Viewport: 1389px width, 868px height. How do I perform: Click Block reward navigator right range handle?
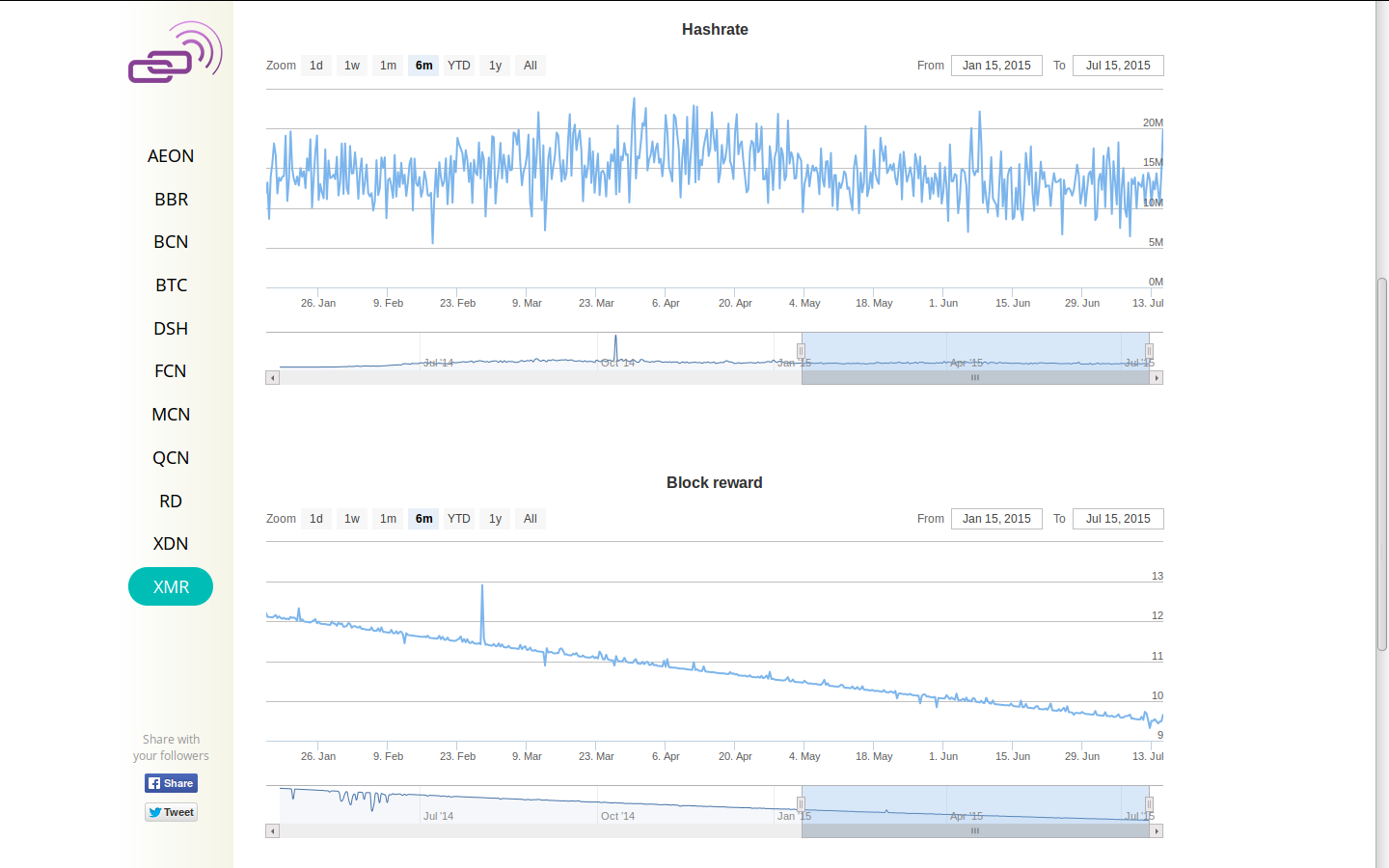pyautogui.click(x=1149, y=804)
